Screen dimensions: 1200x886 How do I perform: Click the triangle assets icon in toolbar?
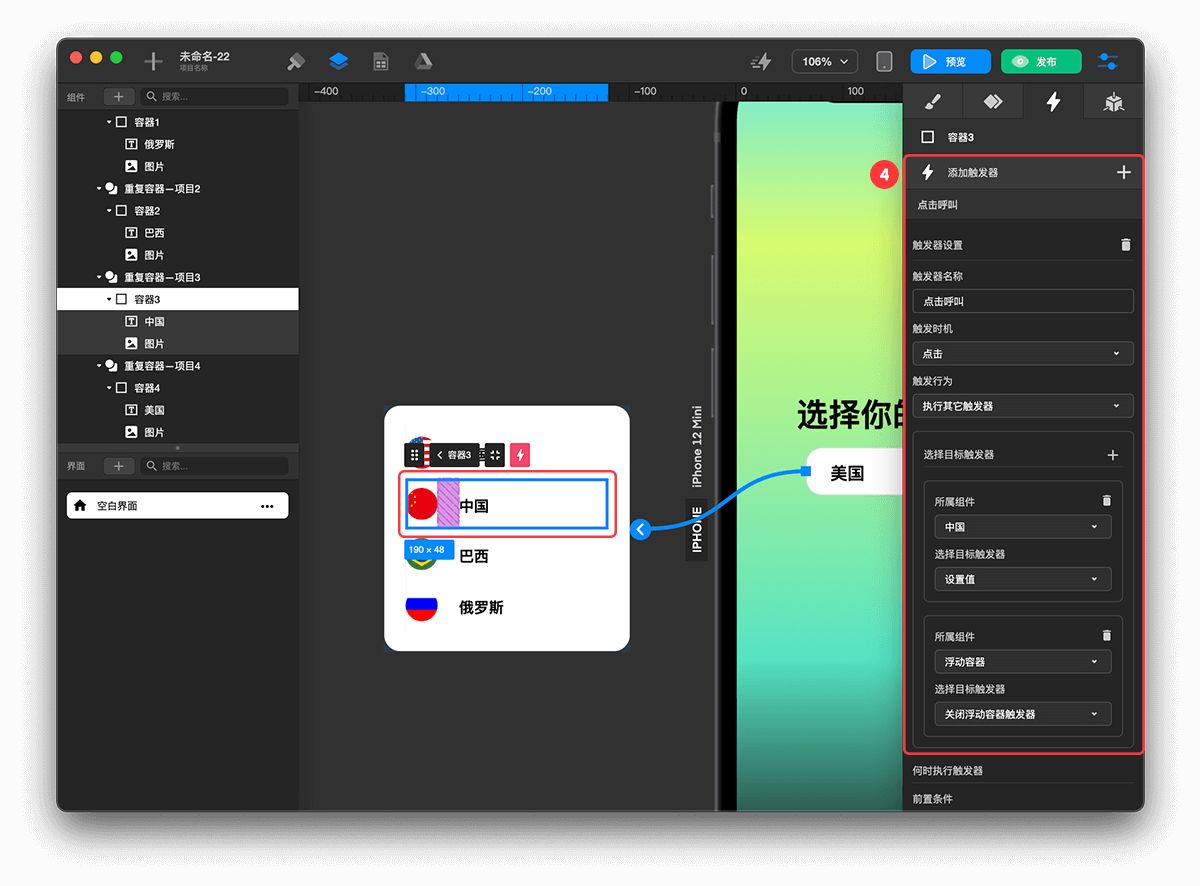423,62
